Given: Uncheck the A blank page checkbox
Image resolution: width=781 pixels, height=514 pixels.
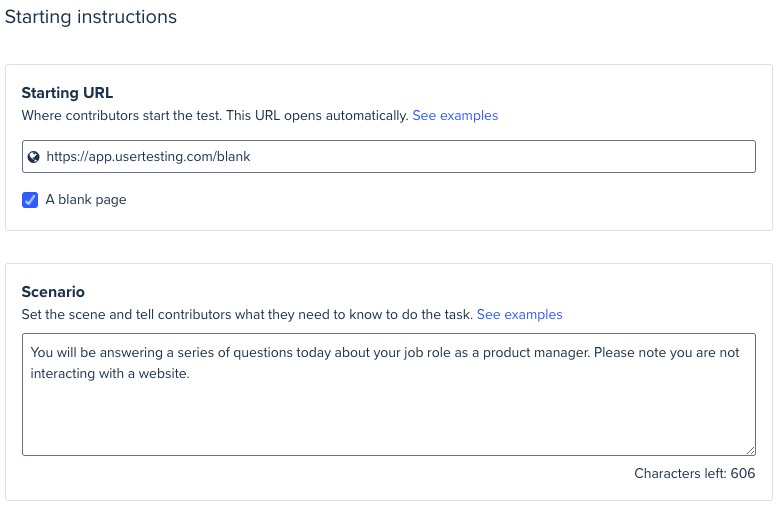Looking at the screenshot, I should click(x=30, y=200).
